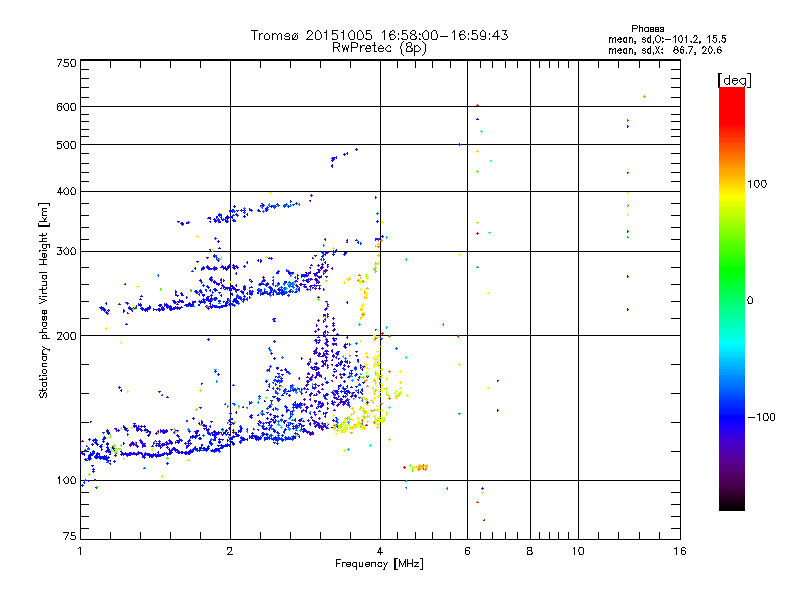This screenshot has width=800, height=600.
Task: Click the y-axis tick label '100'
Action: coord(66,480)
